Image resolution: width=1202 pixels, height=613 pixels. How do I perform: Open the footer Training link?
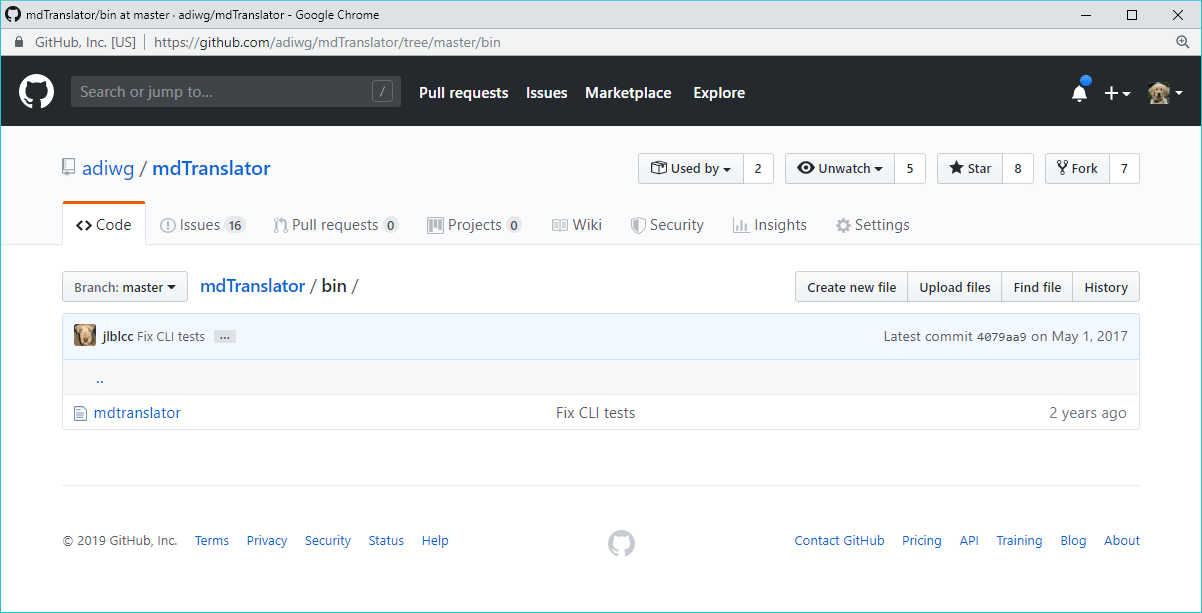point(1019,541)
